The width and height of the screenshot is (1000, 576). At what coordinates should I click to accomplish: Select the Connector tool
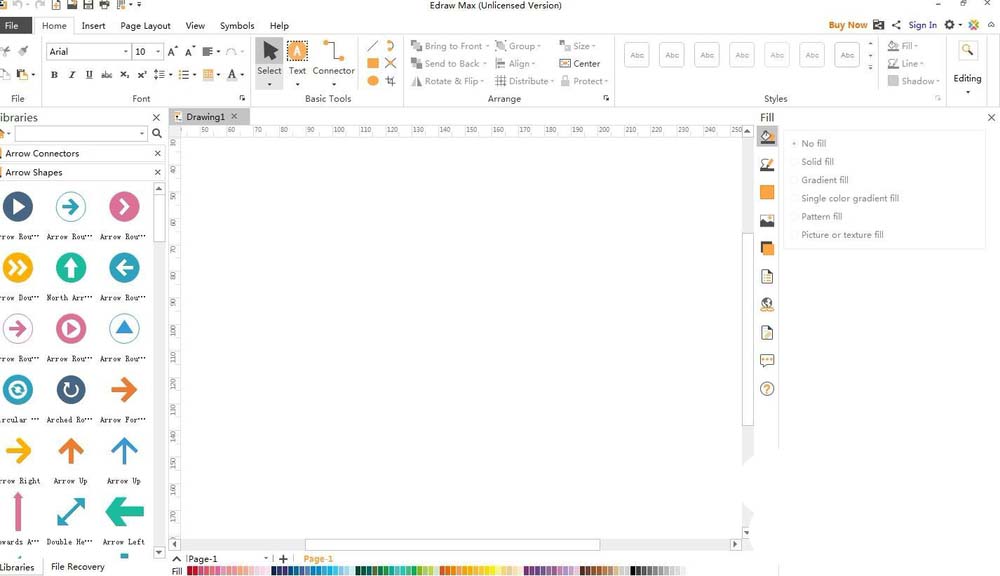(333, 58)
